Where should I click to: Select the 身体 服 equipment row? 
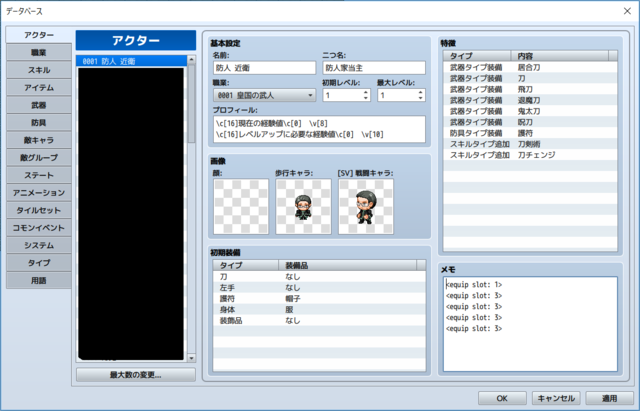319,310
